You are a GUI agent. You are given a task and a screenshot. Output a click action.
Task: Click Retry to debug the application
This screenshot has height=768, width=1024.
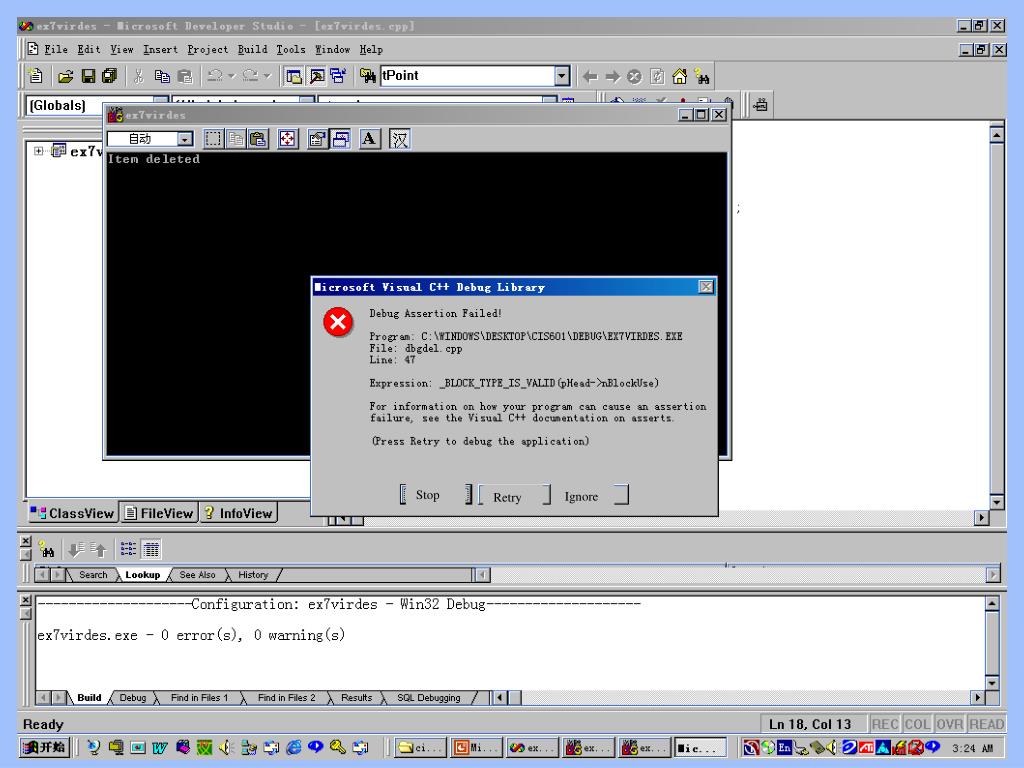pos(515,496)
